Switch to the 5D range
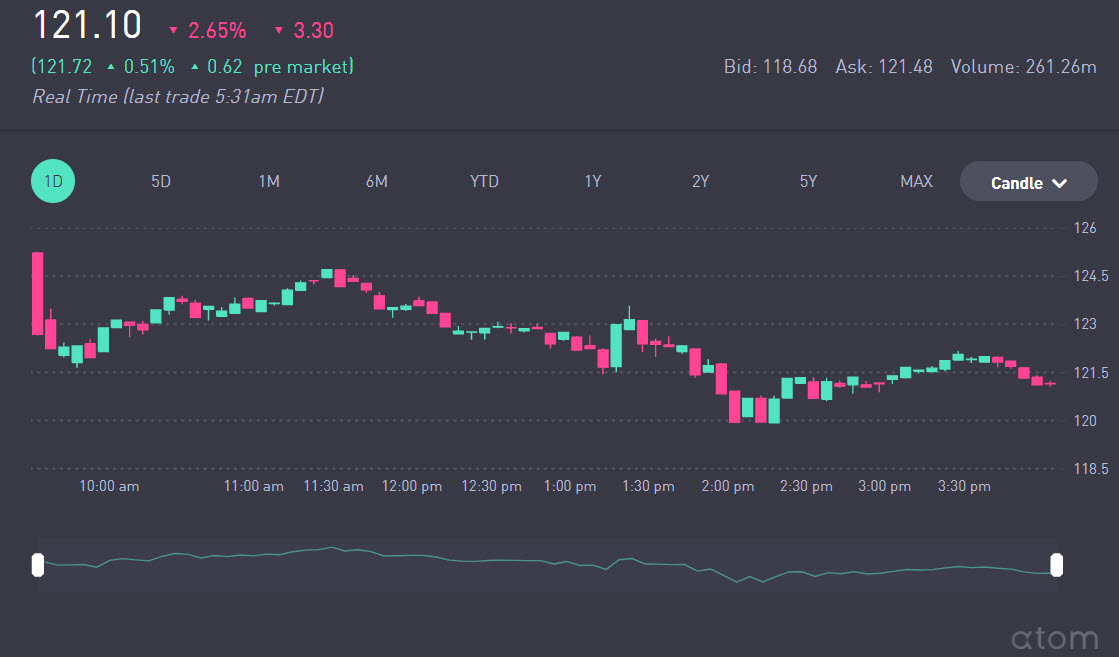 coord(161,181)
